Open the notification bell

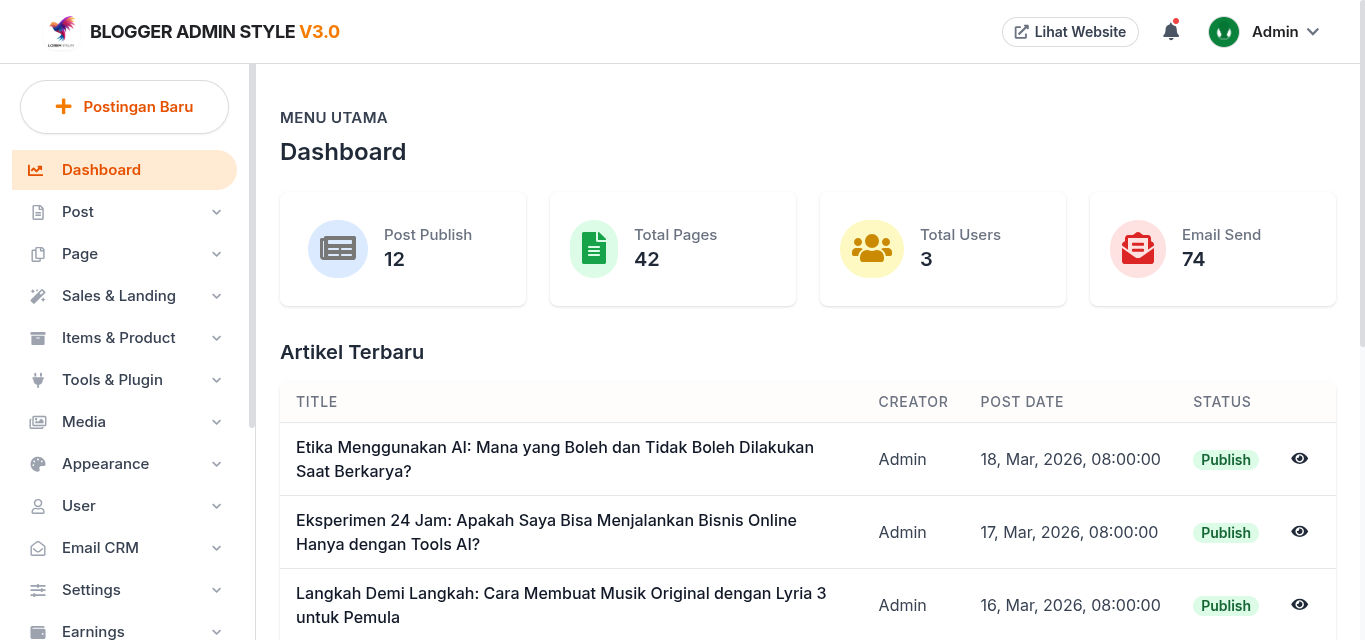coord(1171,31)
